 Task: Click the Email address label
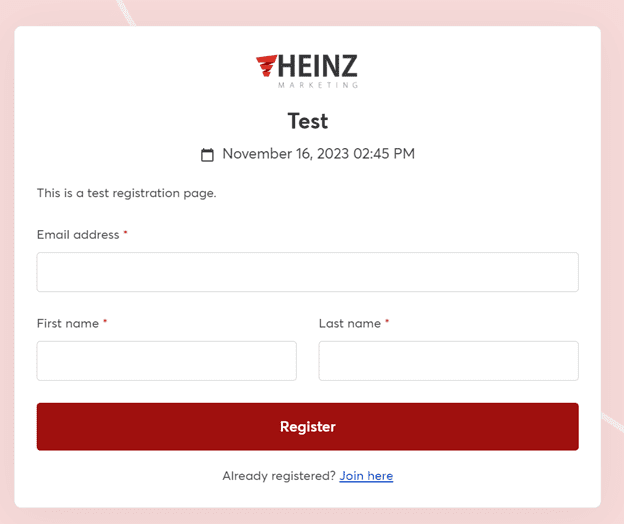78,235
